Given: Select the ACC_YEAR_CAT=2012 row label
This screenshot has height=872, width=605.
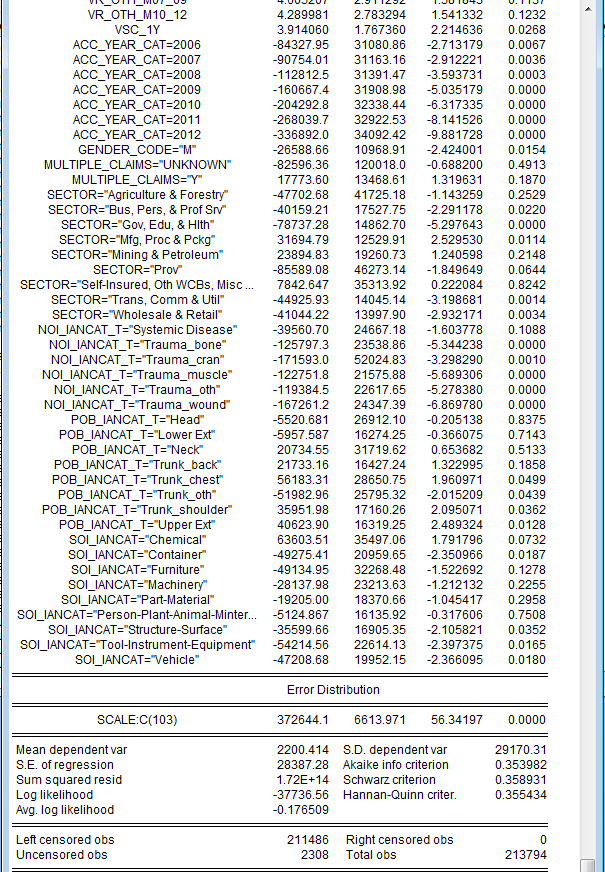Looking at the screenshot, I should point(137,135).
